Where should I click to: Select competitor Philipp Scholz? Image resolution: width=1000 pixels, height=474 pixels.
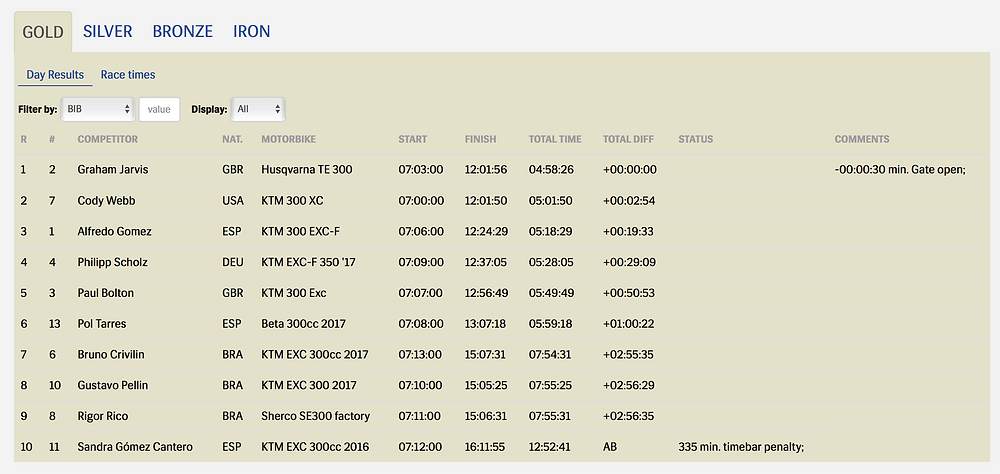(x=112, y=262)
